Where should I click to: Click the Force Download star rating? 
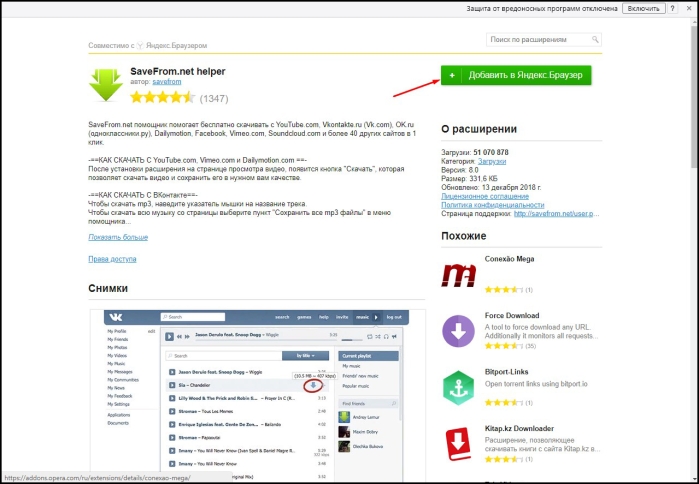click(x=504, y=346)
